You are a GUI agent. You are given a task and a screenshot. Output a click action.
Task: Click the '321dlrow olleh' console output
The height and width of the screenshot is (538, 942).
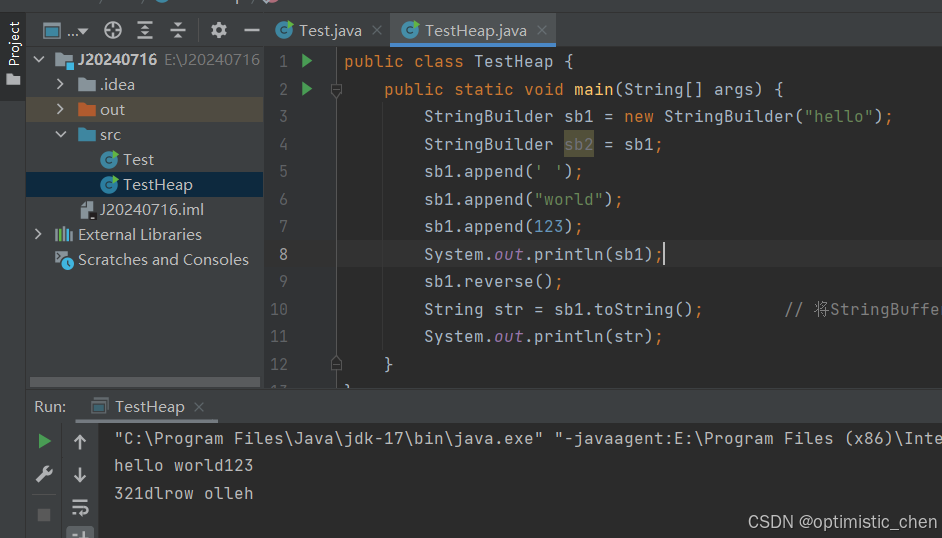click(183, 494)
